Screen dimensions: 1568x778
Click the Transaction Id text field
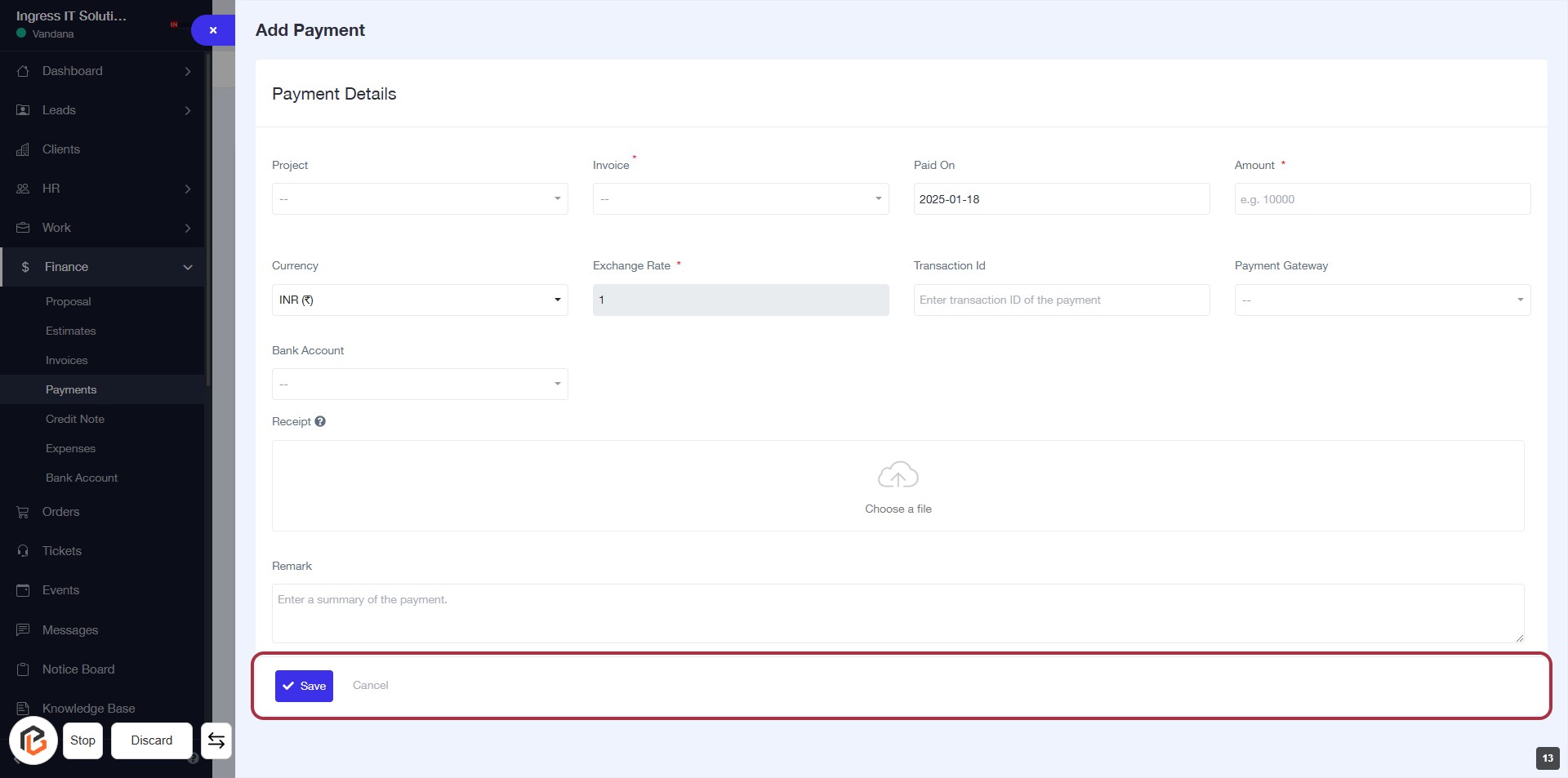[x=1061, y=300]
